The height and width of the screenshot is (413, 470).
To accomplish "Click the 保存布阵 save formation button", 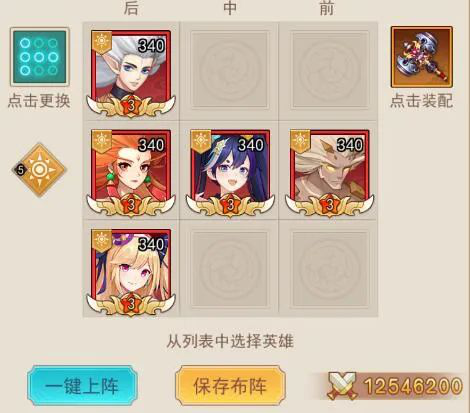I will point(230,386).
